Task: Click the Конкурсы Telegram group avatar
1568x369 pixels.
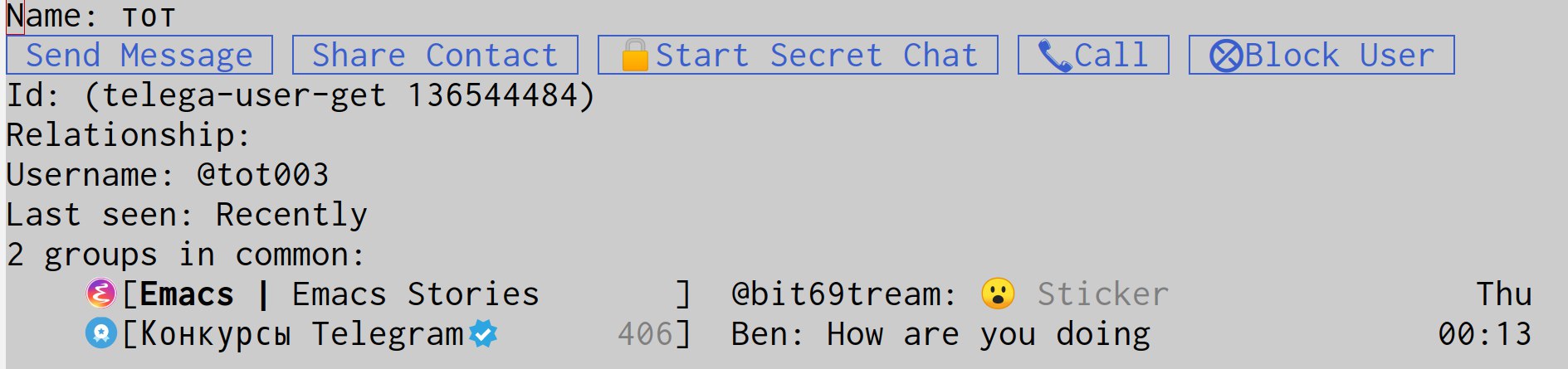Action: point(101,333)
